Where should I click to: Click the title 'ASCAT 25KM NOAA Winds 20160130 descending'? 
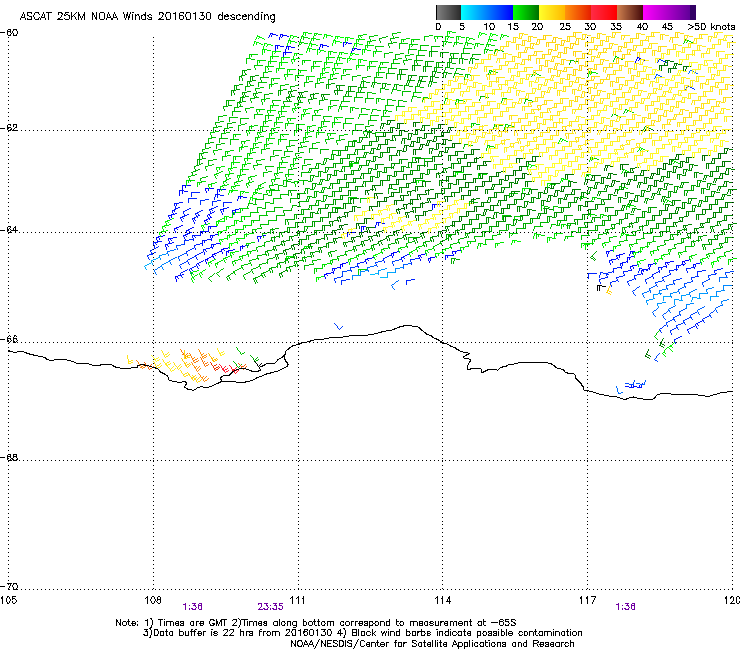147,17
